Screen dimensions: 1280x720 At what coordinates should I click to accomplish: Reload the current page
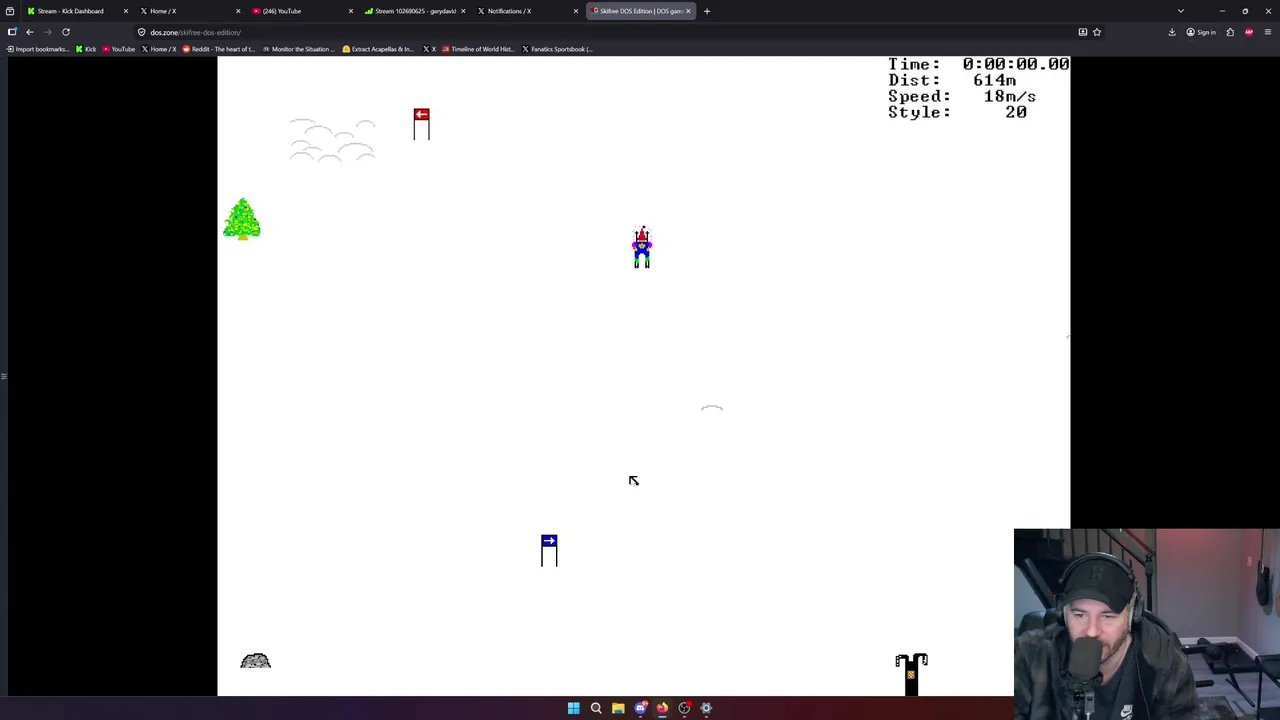(66, 32)
